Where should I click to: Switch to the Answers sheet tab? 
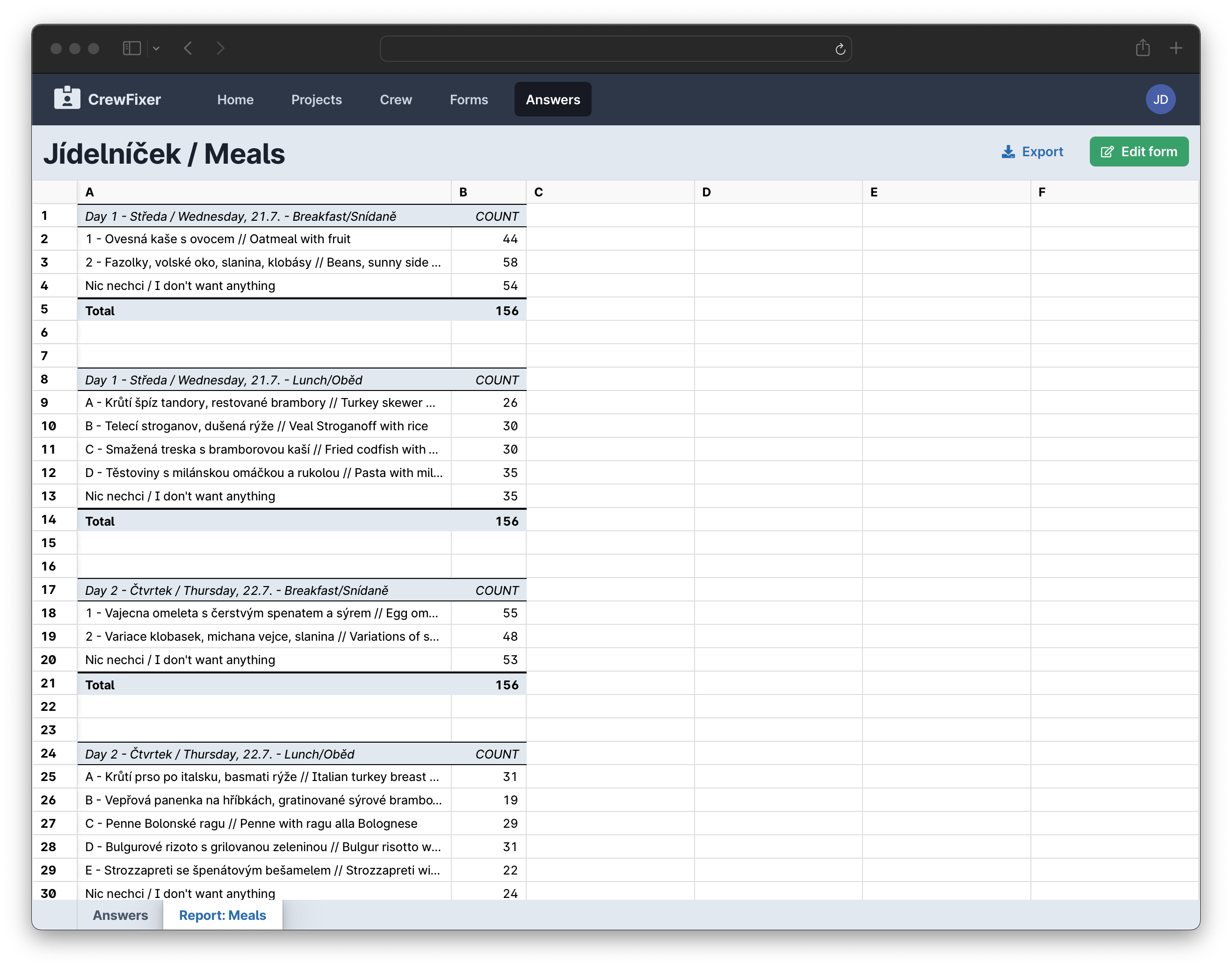point(120,915)
